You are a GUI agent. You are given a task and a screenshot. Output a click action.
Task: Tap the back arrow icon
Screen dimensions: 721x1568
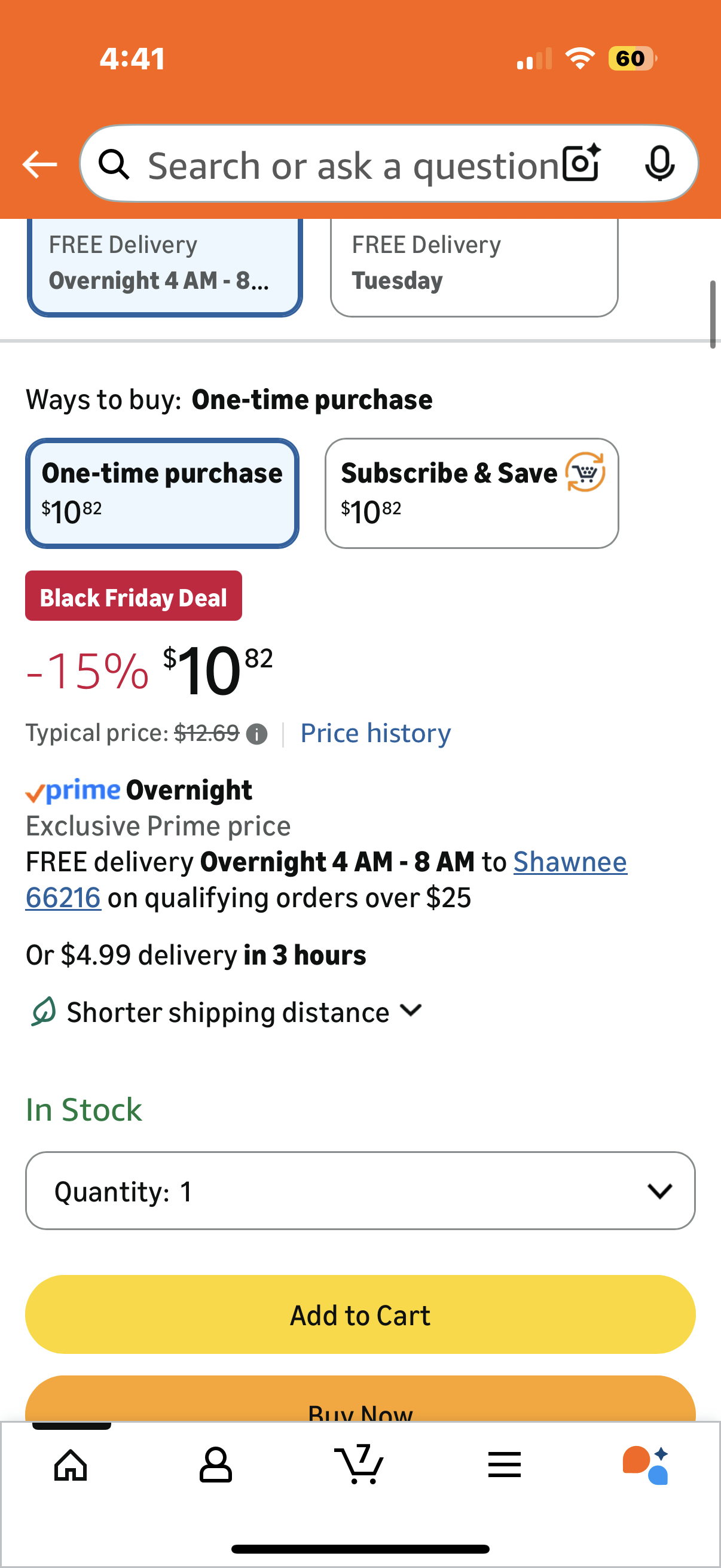pyautogui.click(x=39, y=164)
